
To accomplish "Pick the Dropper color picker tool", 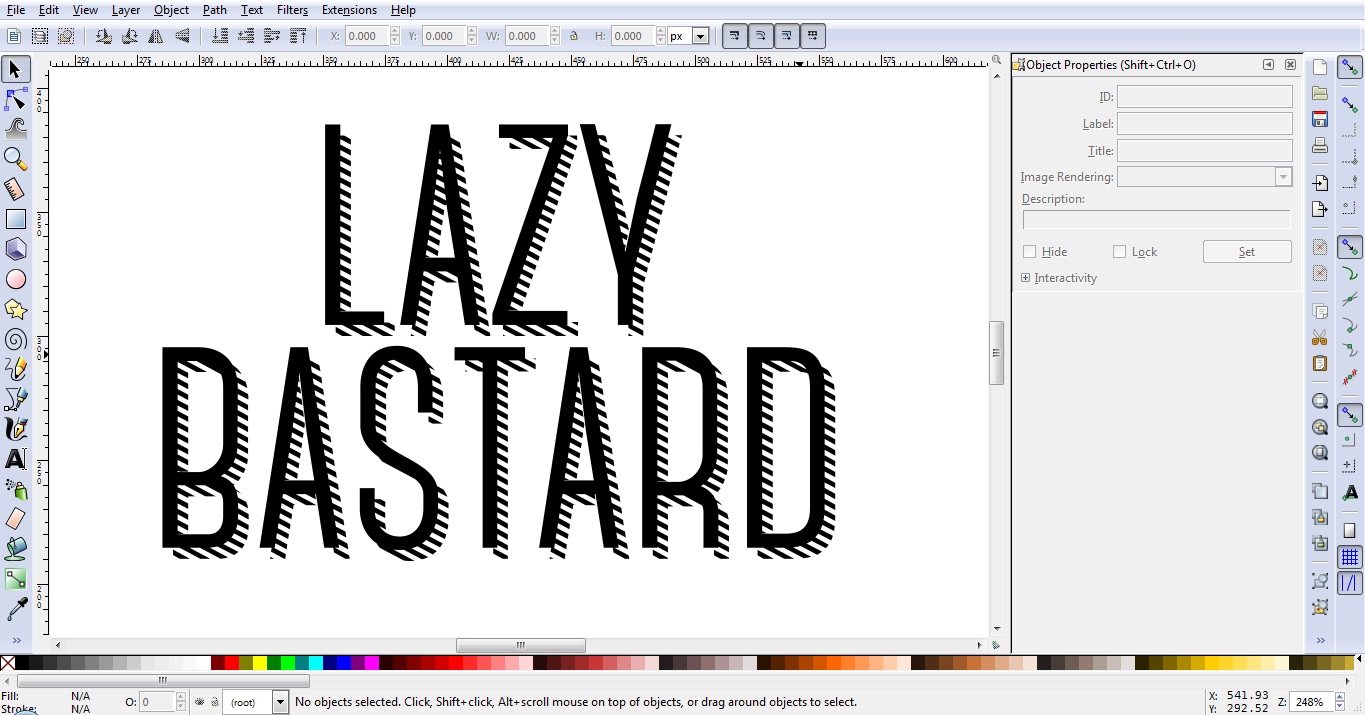I will click(x=16, y=609).
